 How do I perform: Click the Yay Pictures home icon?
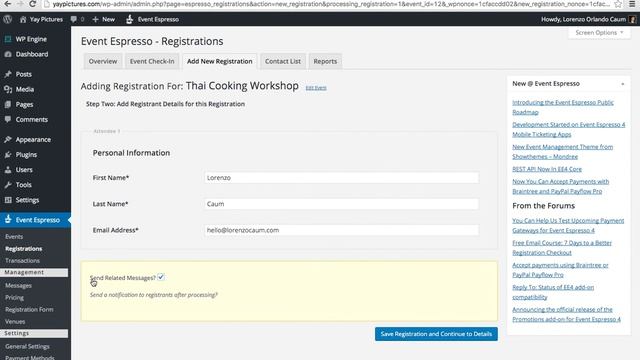[23, 19]
